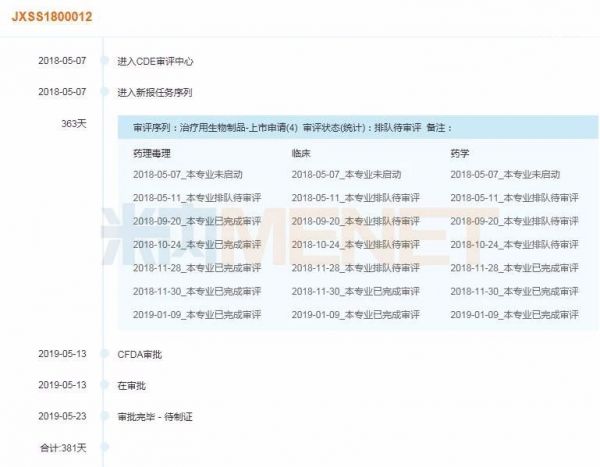Select the 临床 column header
This screenshot has height=467, width=600.
pos(302,154)
